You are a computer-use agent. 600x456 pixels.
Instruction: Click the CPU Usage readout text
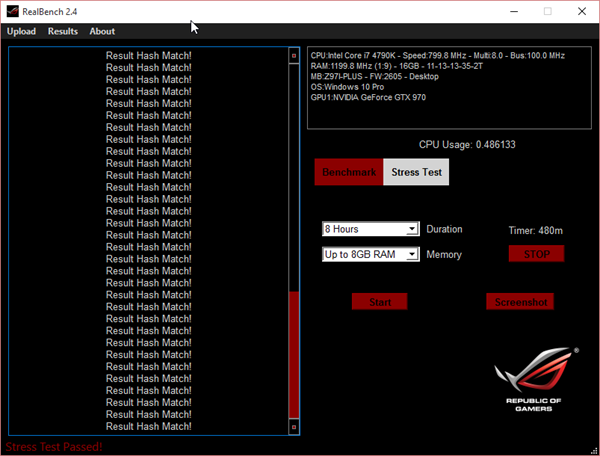click(x=467, y=145)
